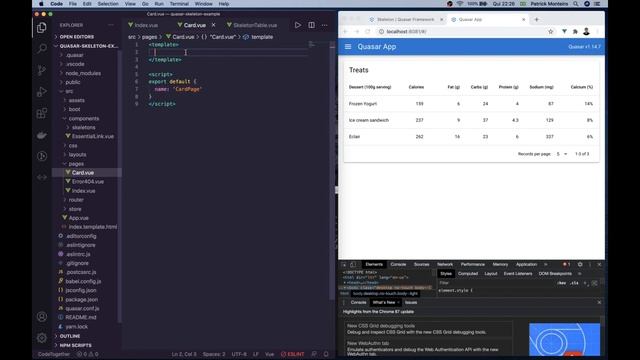Open Error404.vue in the explorer
Viewport: 640px width, 360px height.
point(88,182)
